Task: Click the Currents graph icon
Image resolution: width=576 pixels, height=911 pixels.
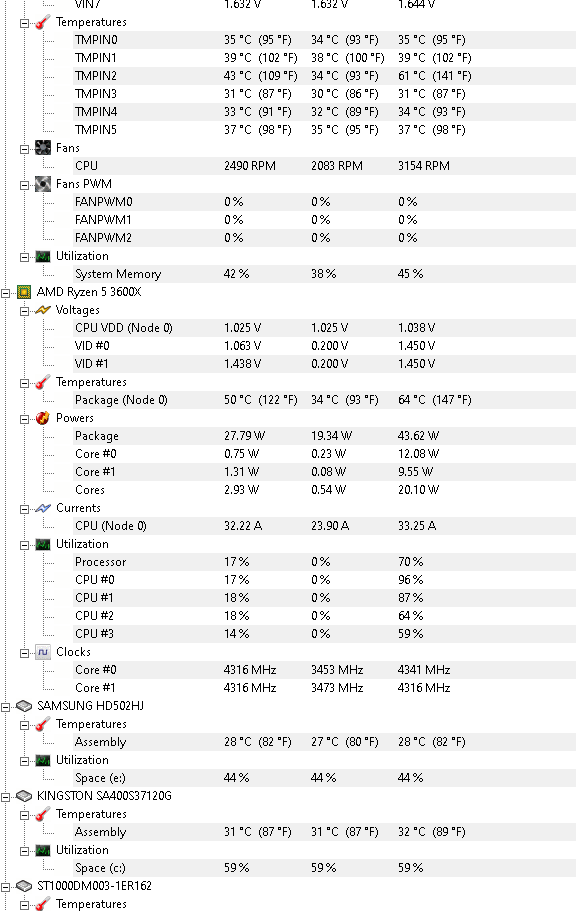Action: click(x=43, y=508)
